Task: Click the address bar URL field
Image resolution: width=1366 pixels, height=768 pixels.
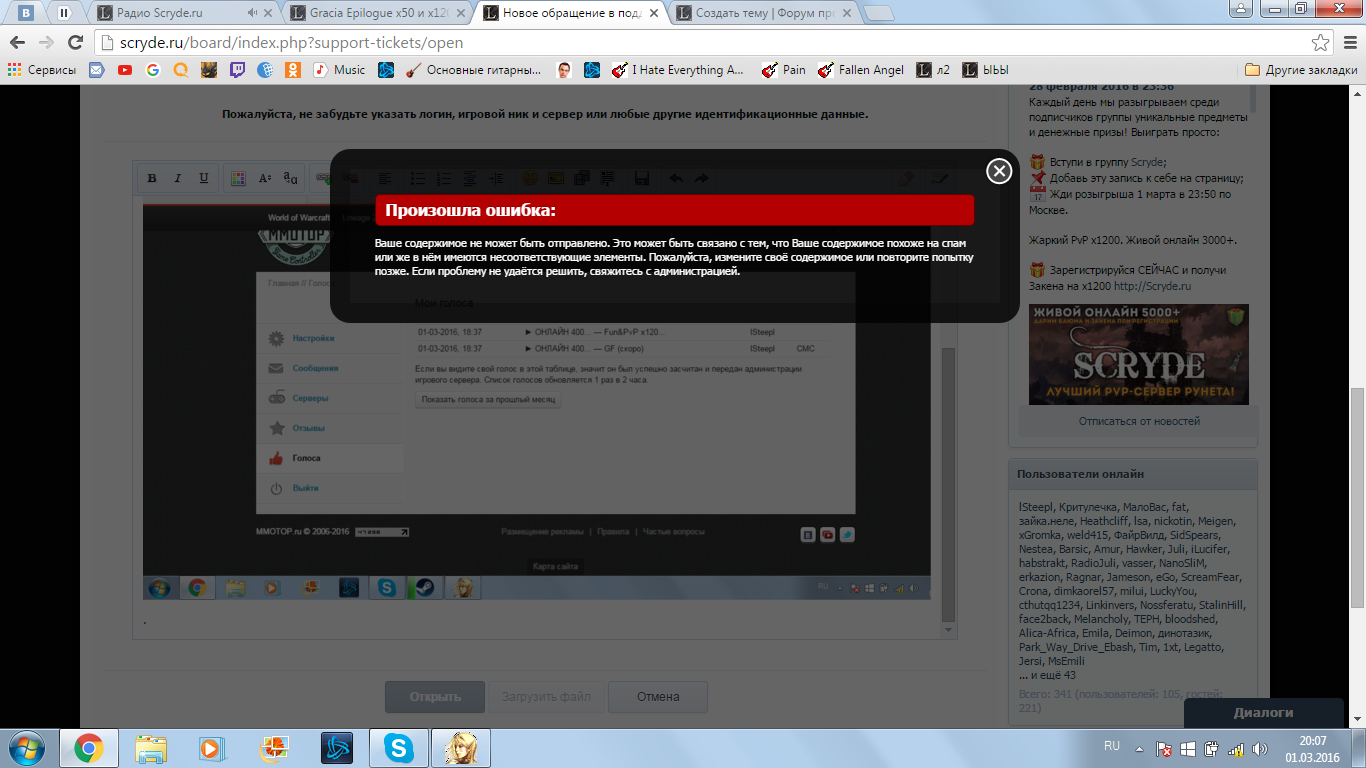Action: click(700, 43)
